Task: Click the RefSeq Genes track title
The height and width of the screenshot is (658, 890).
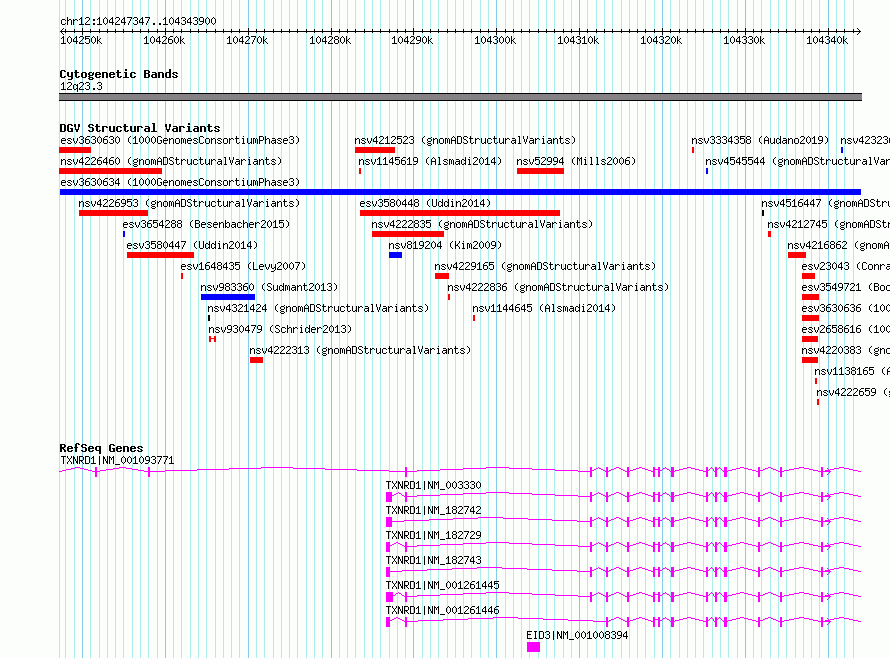Action: pos(101,448)
